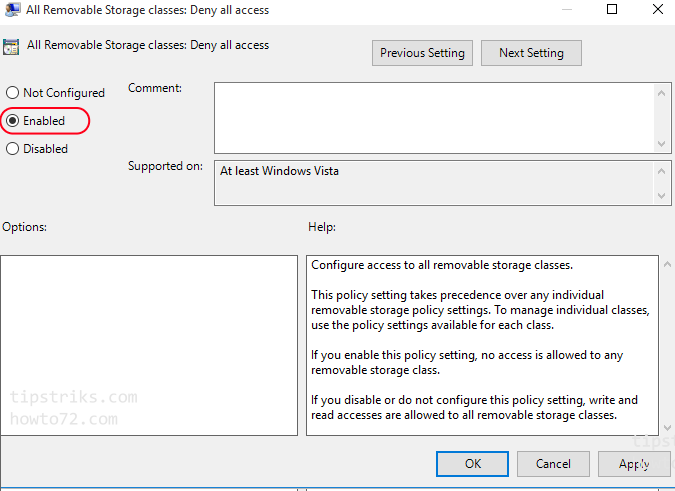Confirm the policy with OK

tap(472, 464)
